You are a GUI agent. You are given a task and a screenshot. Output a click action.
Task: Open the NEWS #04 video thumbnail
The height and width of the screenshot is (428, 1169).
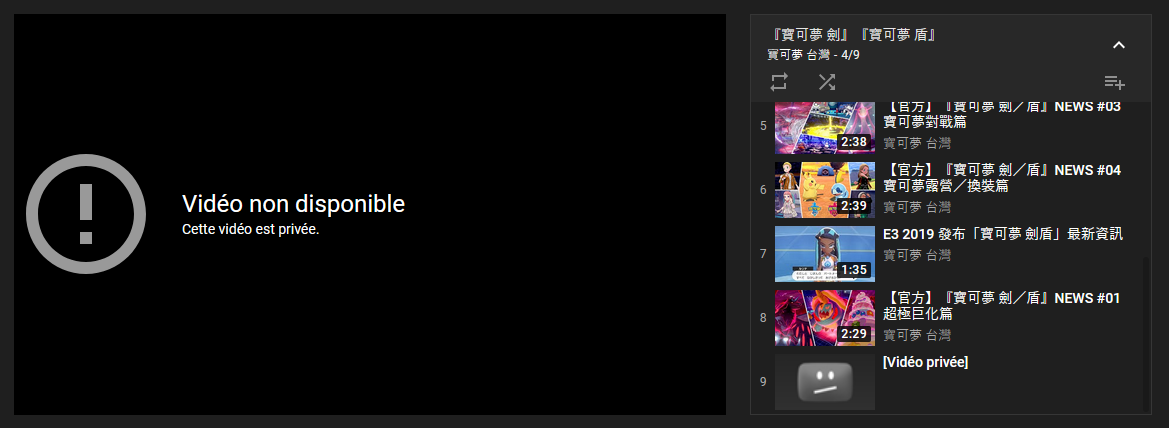coord(825,190)
